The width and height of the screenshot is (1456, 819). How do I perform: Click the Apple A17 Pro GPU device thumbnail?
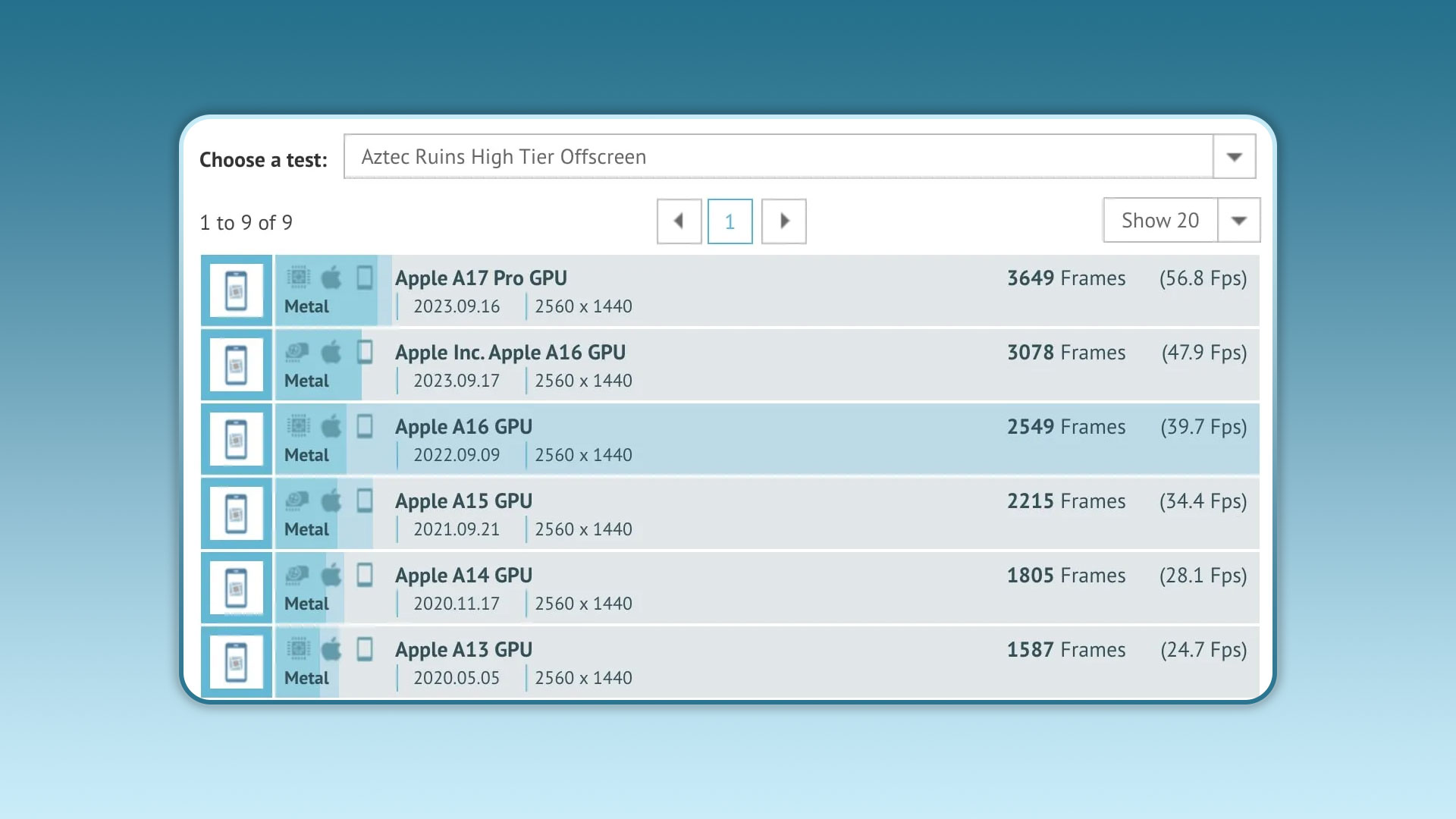pos(236,290)
